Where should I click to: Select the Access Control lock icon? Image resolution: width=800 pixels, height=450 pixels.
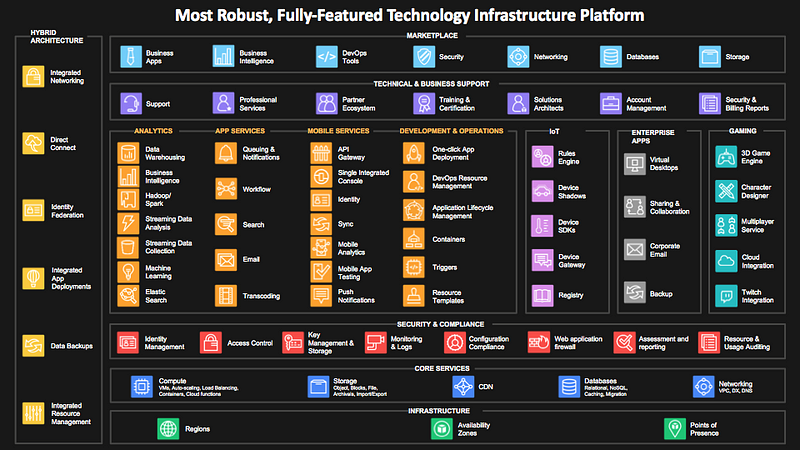pyautogui.click(x=211, y=343)
